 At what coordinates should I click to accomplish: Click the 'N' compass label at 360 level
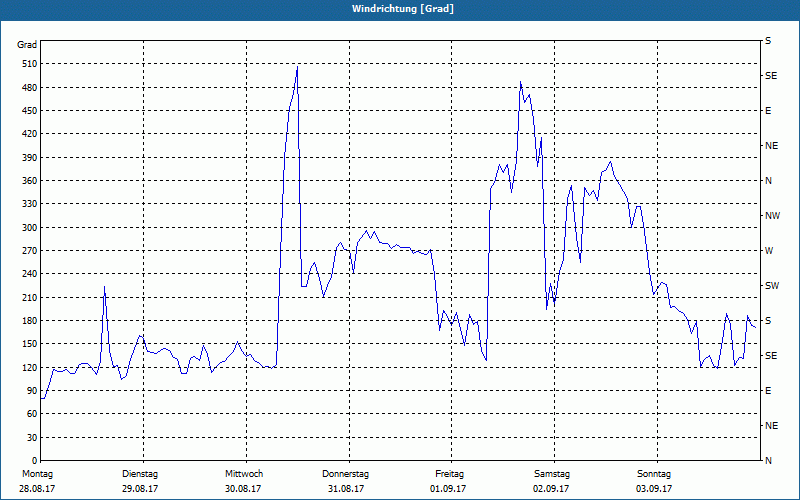pyautogui.click(x=768, y=181)
